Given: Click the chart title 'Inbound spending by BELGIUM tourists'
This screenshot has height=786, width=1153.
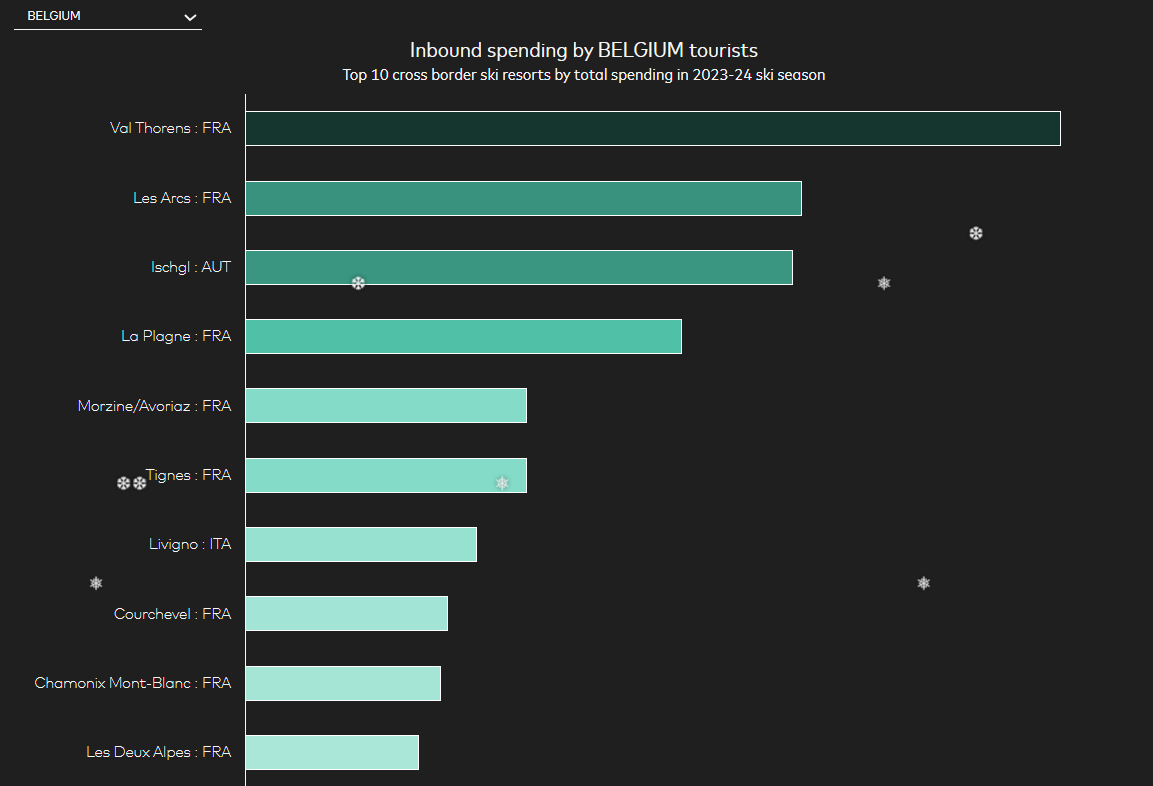Looking at the screenshot, I should click(x=583, y=50).
